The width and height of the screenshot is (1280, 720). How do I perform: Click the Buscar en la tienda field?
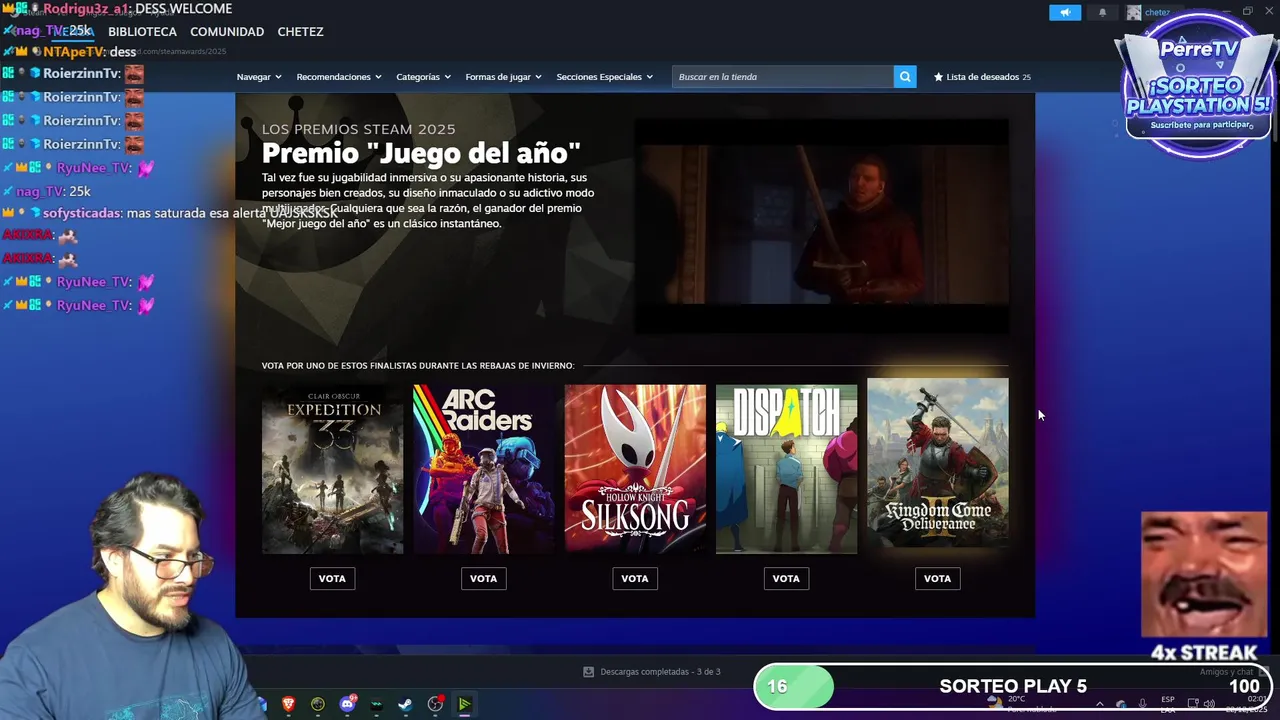[x=783, y=77]
